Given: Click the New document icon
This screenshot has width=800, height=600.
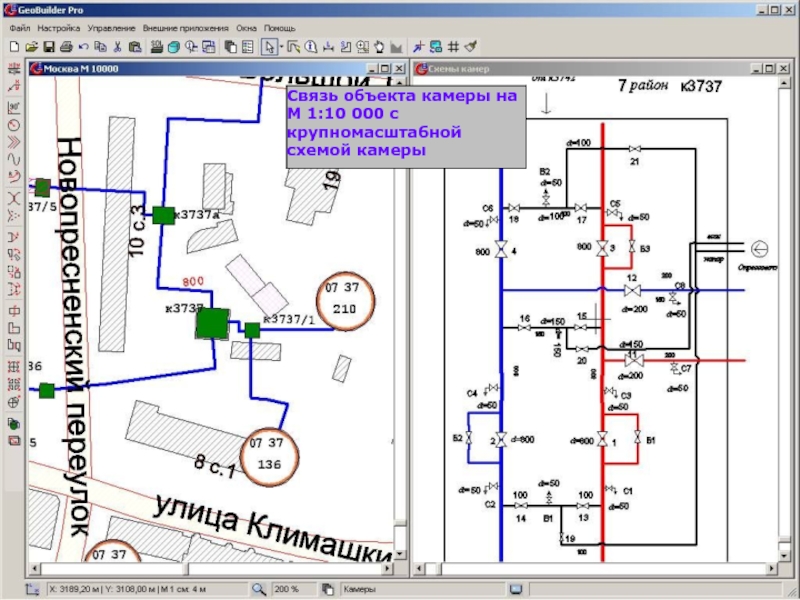Looking at the screenshot, I should click(14, 47).
